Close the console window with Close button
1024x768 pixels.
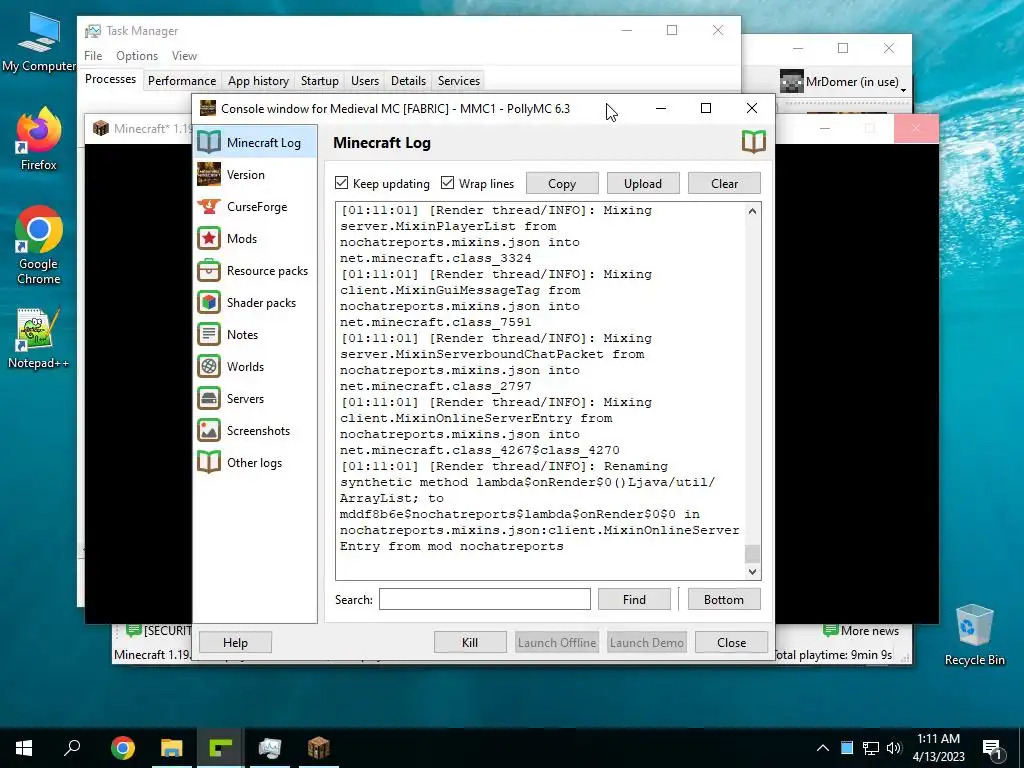(x=731, y=643)
